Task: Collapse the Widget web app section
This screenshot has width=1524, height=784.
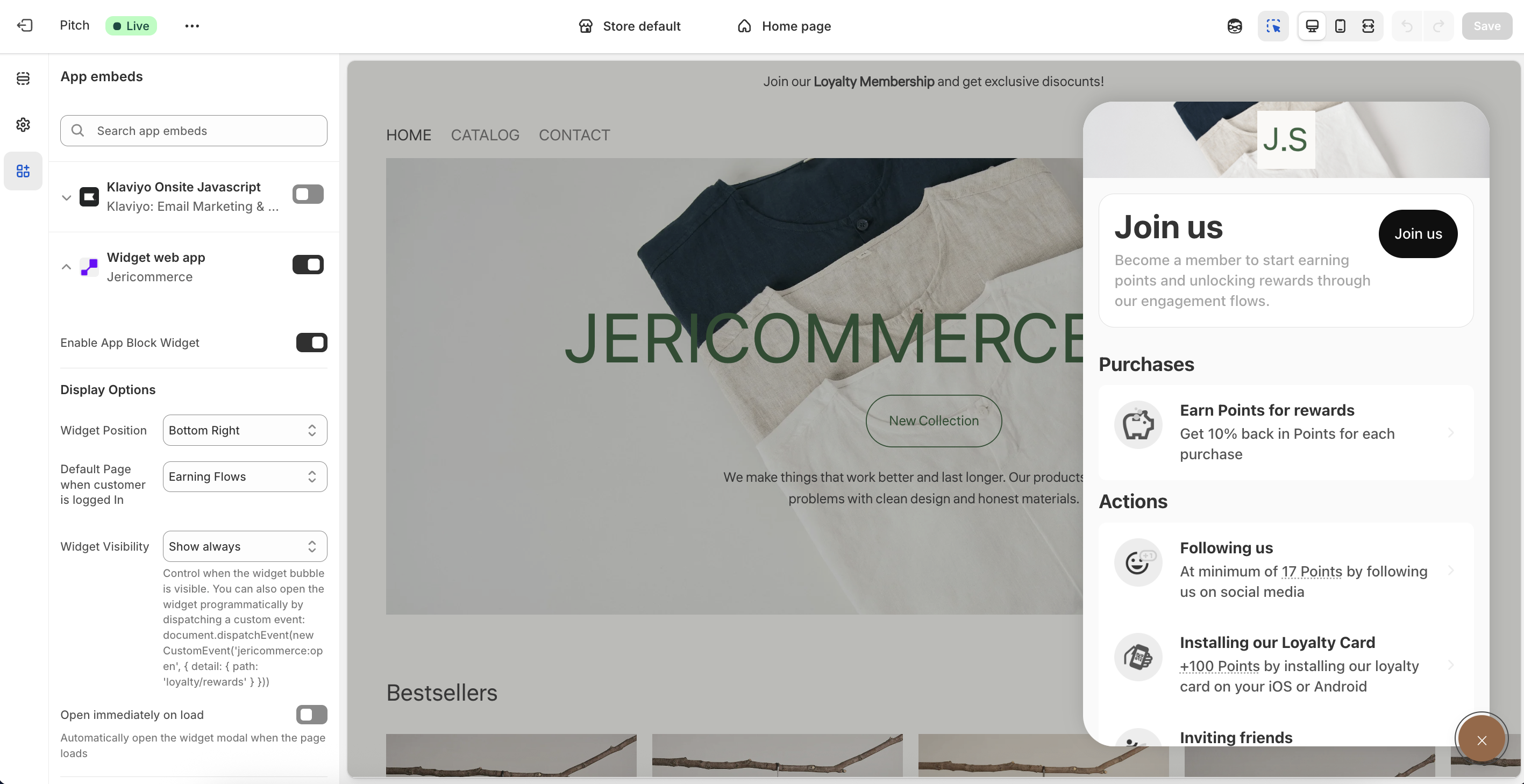Action: (x=66, y=267)
